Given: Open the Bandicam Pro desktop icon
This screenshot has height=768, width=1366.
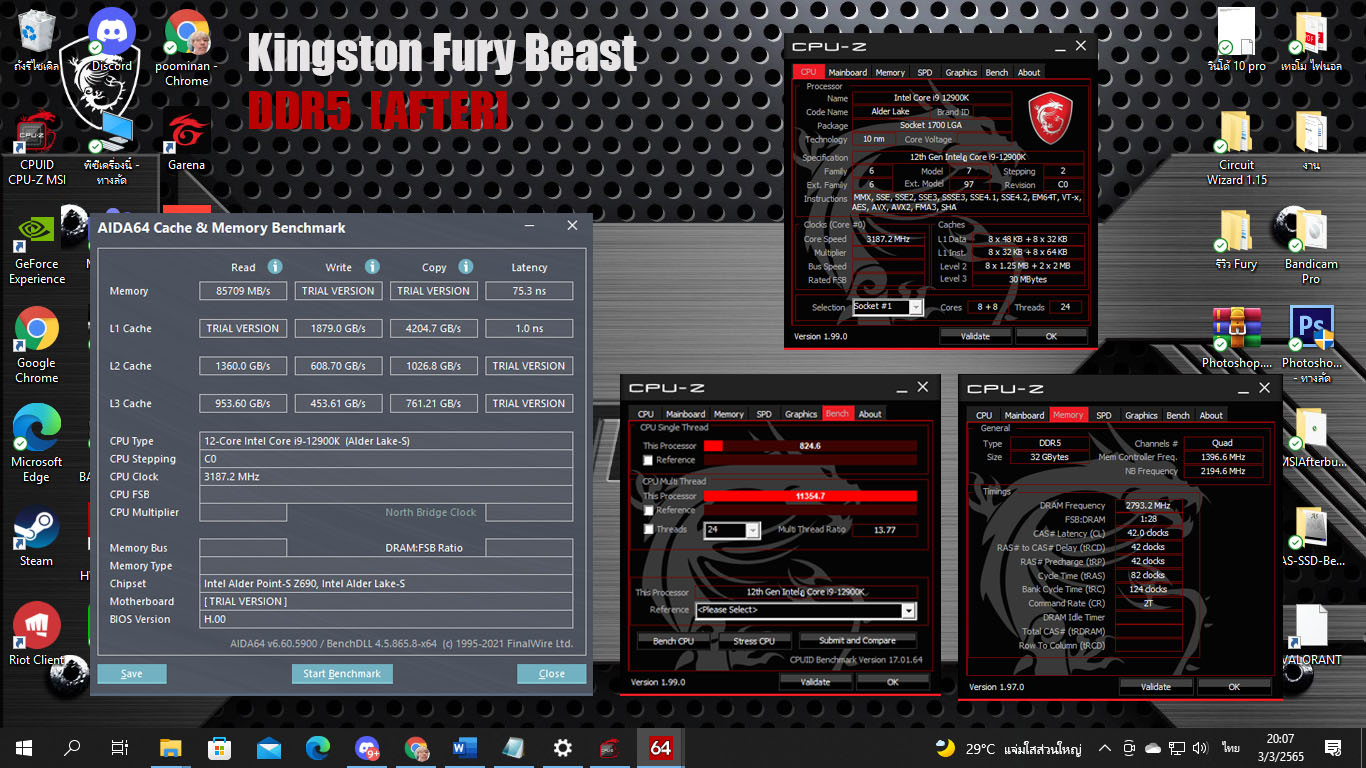Looking at the screenshot, I should pos(1310,232).
